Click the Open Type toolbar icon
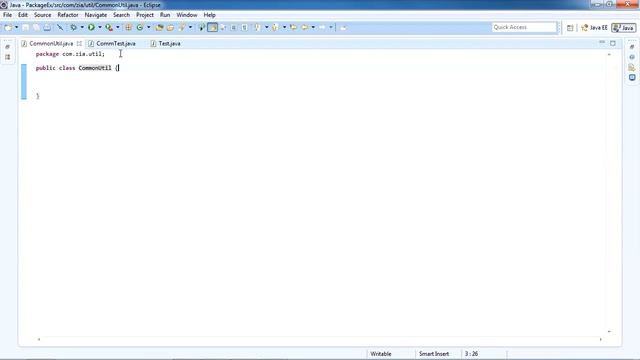This screenshot has width=640, height=360. 159,27
